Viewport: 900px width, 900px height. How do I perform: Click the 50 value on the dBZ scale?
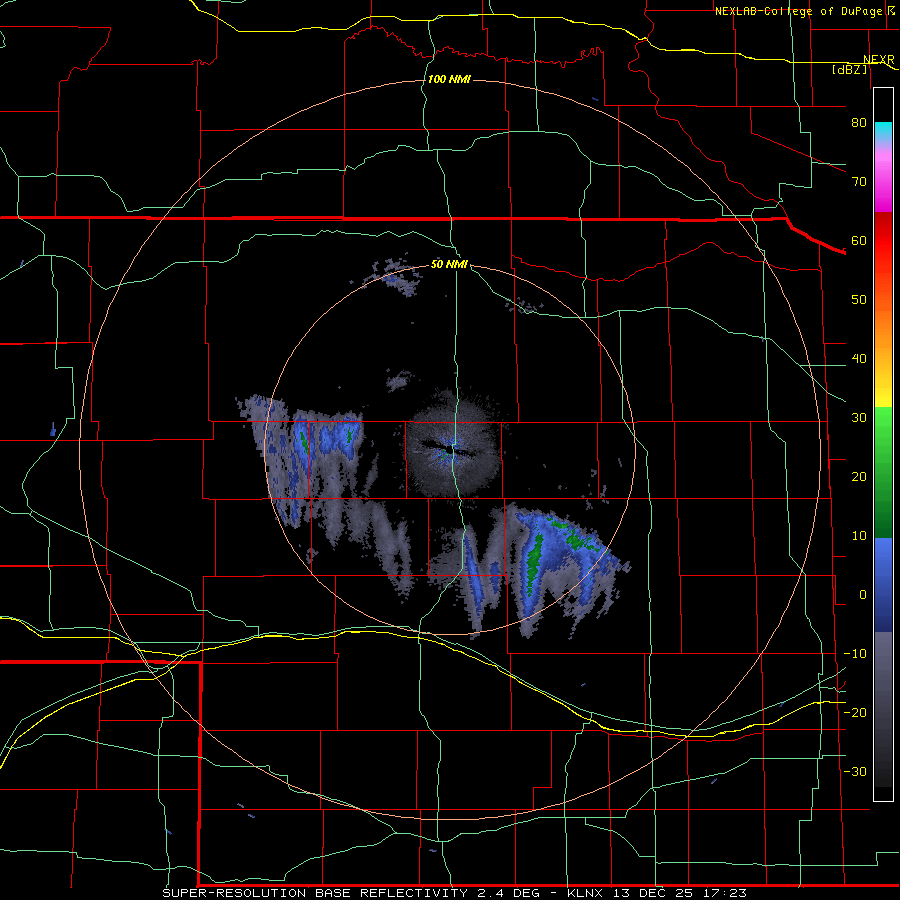point(859,300)
